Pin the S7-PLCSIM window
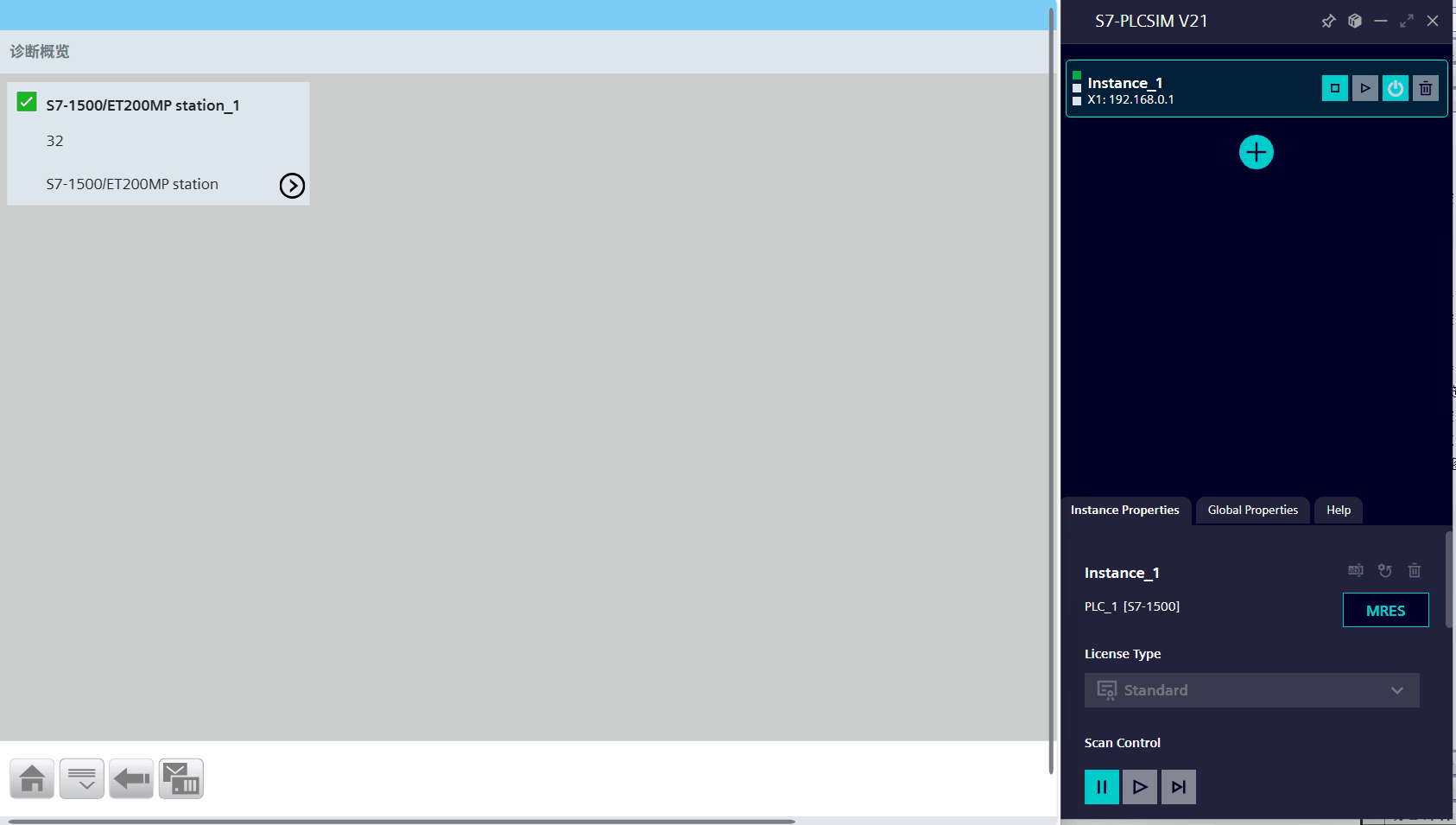1456x825 pixels. 1328,21
